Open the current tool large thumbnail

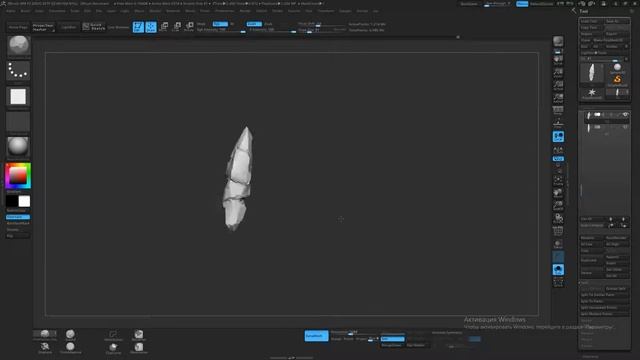click(591, 73)
